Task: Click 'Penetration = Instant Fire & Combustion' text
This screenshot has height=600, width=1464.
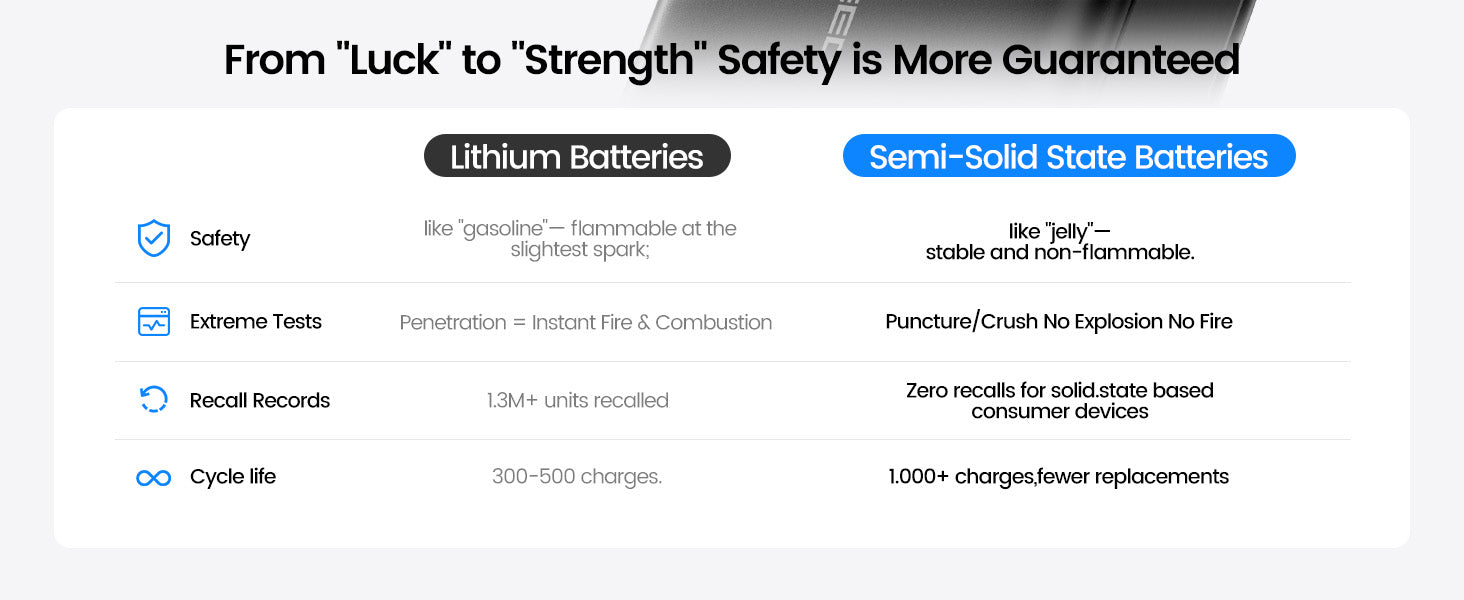Action: [x=586, y=323]
